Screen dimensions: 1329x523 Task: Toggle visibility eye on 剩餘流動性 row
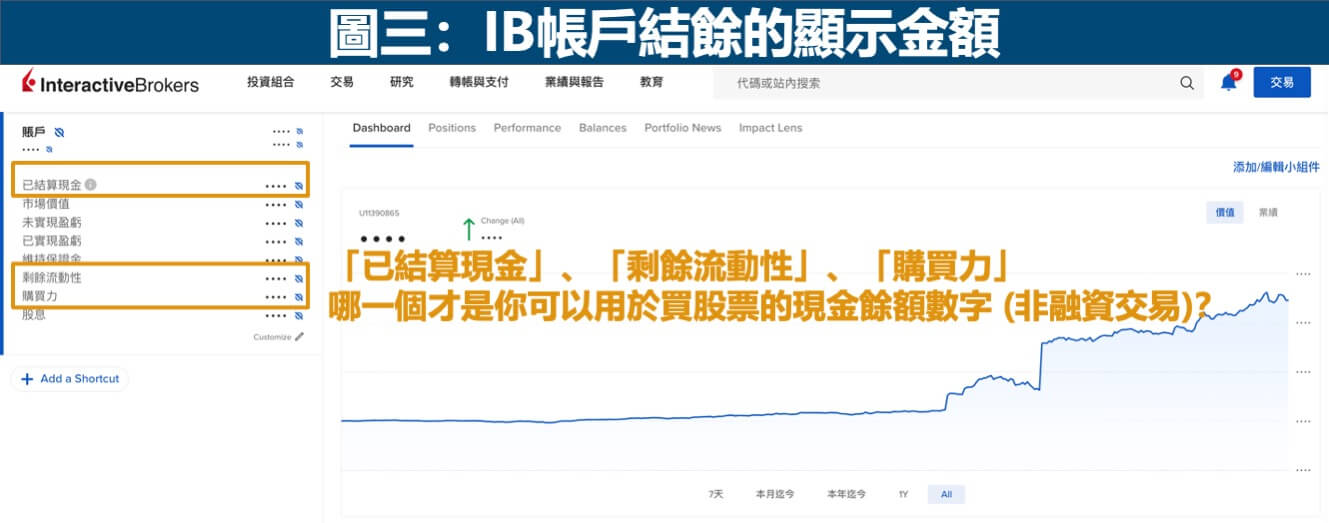click(299, 278)
